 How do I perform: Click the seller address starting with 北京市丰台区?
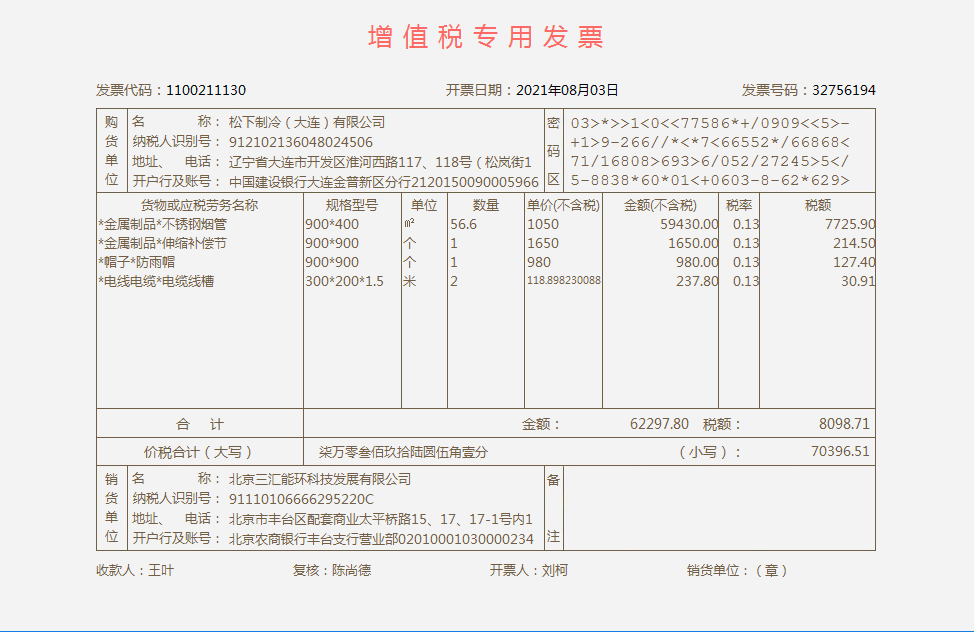coord(381,519)
